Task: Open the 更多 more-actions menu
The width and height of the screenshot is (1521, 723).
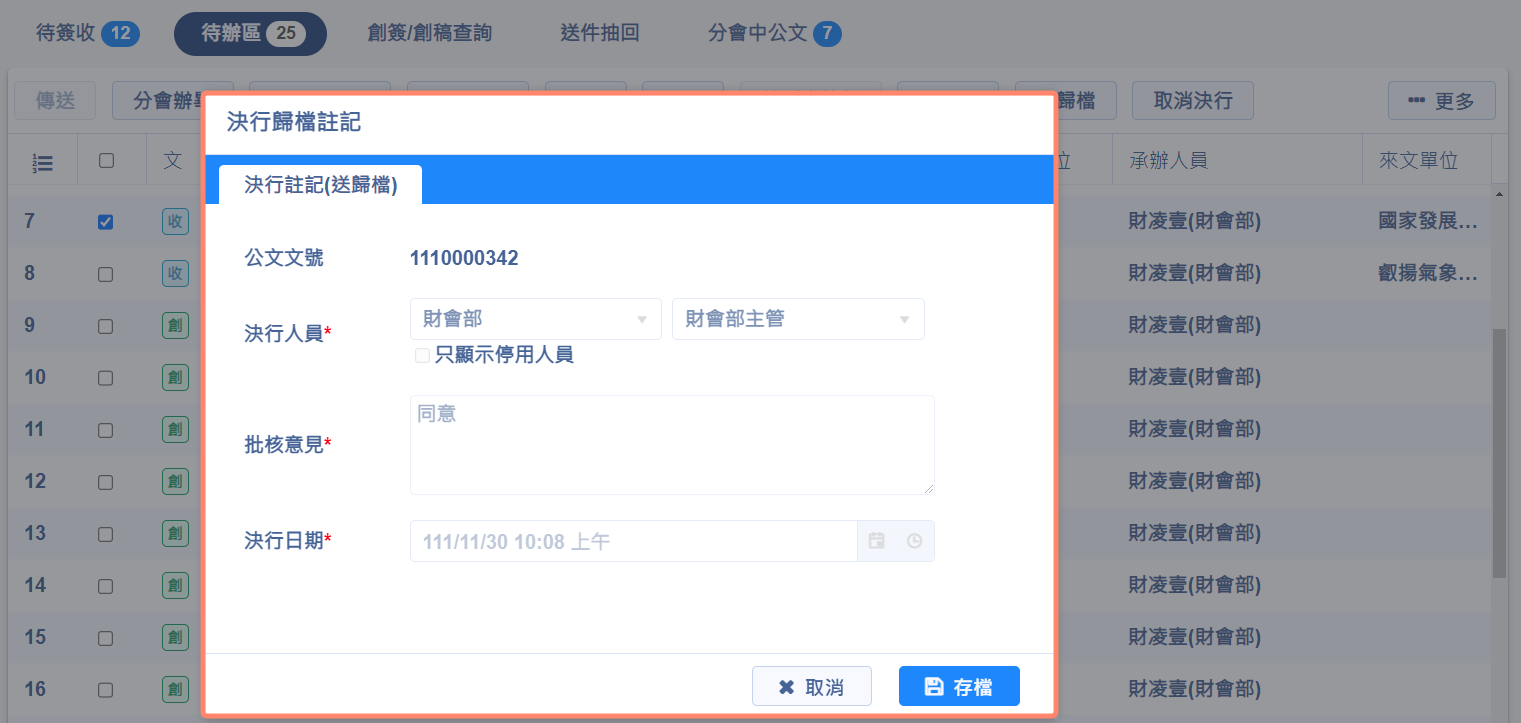Action: 1441,101
